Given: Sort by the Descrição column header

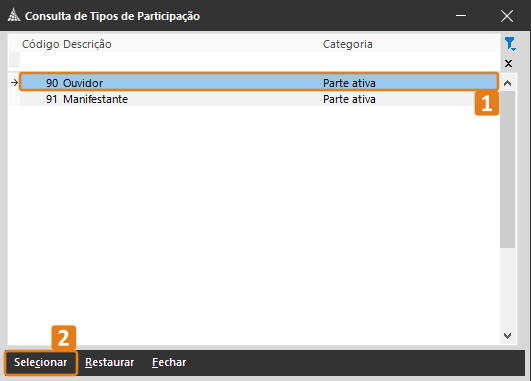Looking at the screenshot, I should pos(87,44).
